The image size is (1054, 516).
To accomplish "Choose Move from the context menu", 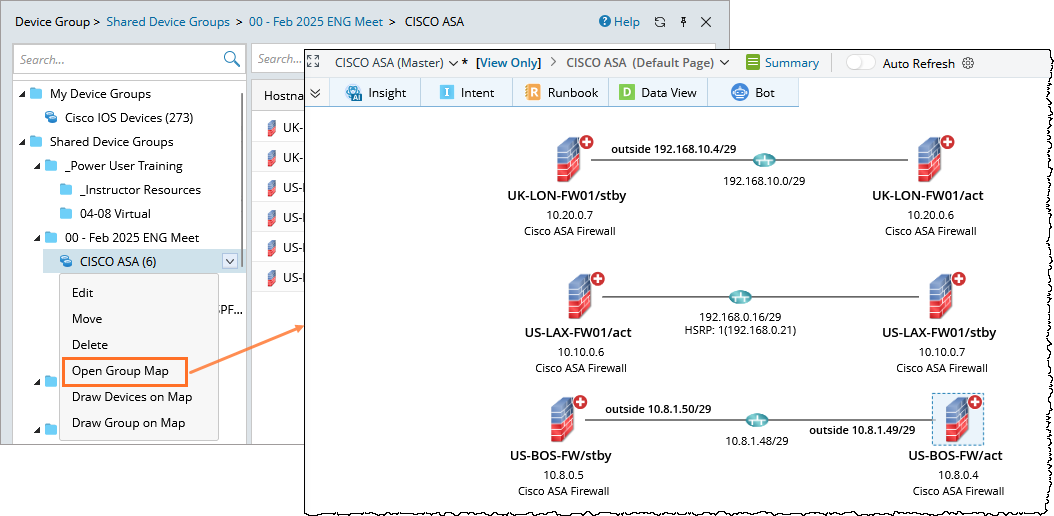I will click(x=87, y=318).
